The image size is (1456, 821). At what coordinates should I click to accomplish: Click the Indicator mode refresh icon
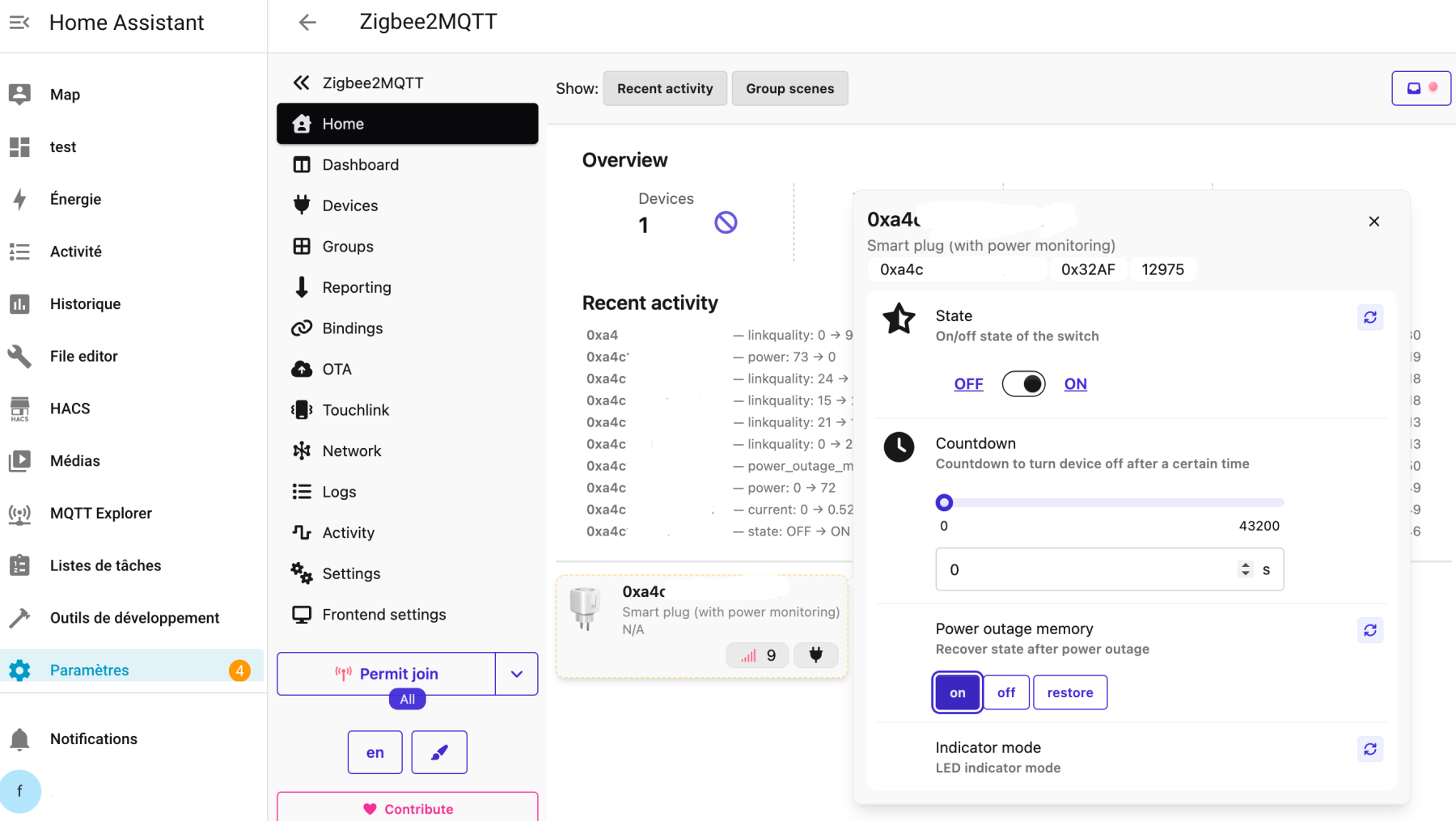(1369, 749)
